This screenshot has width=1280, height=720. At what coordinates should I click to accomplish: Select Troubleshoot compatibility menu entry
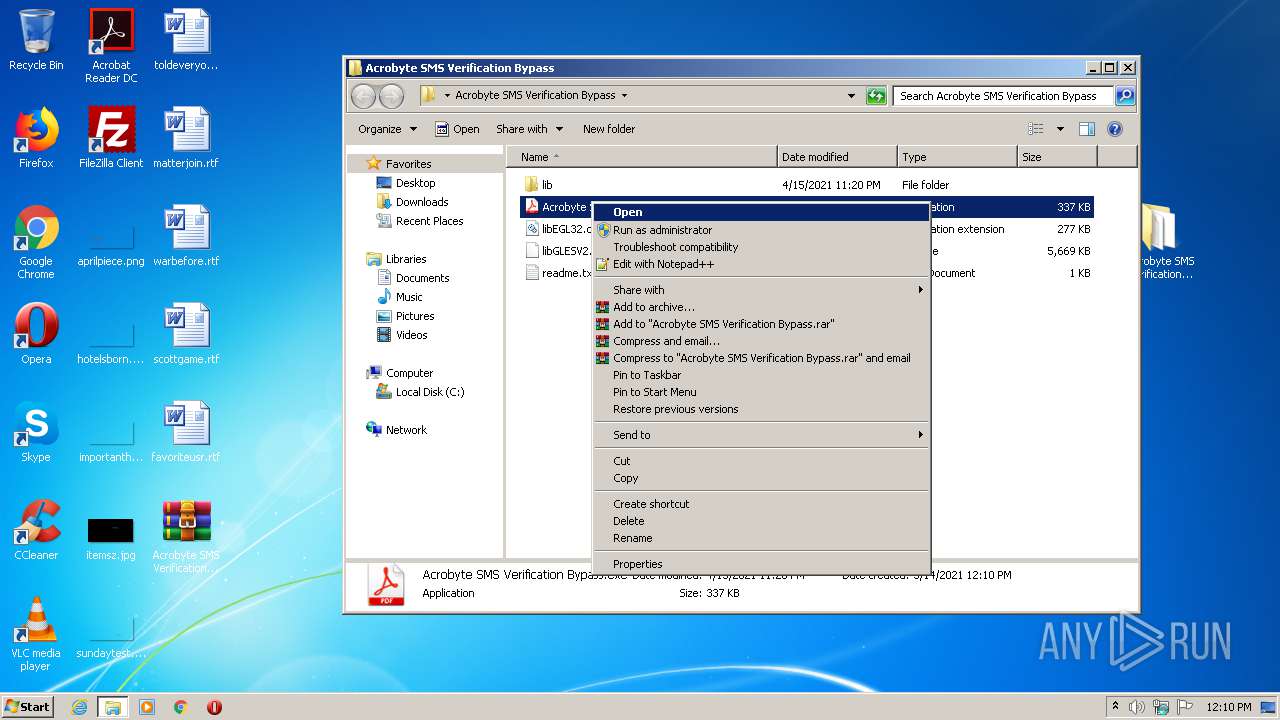click(761, 247)
